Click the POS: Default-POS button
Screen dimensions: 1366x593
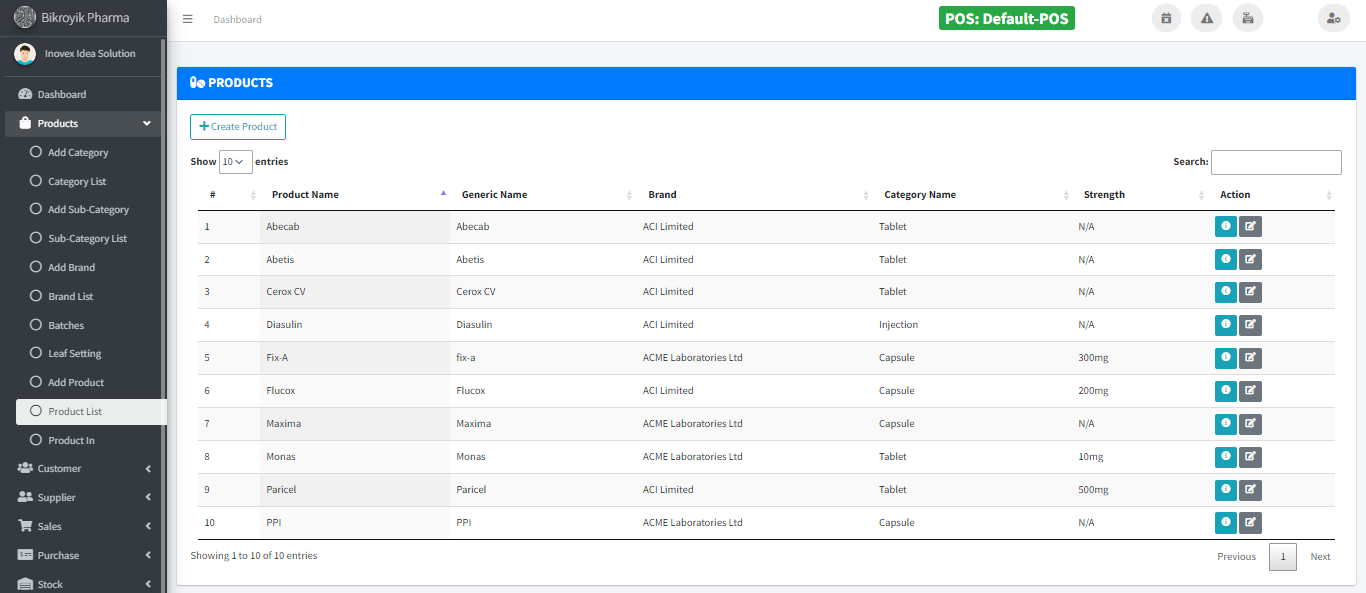(x=1006, y=19)
